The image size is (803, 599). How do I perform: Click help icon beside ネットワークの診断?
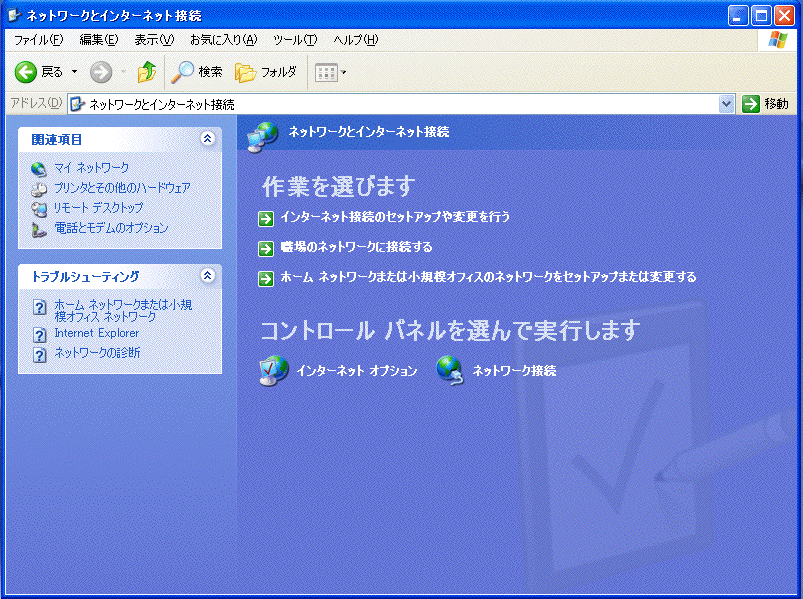click(x=39, y=354)
